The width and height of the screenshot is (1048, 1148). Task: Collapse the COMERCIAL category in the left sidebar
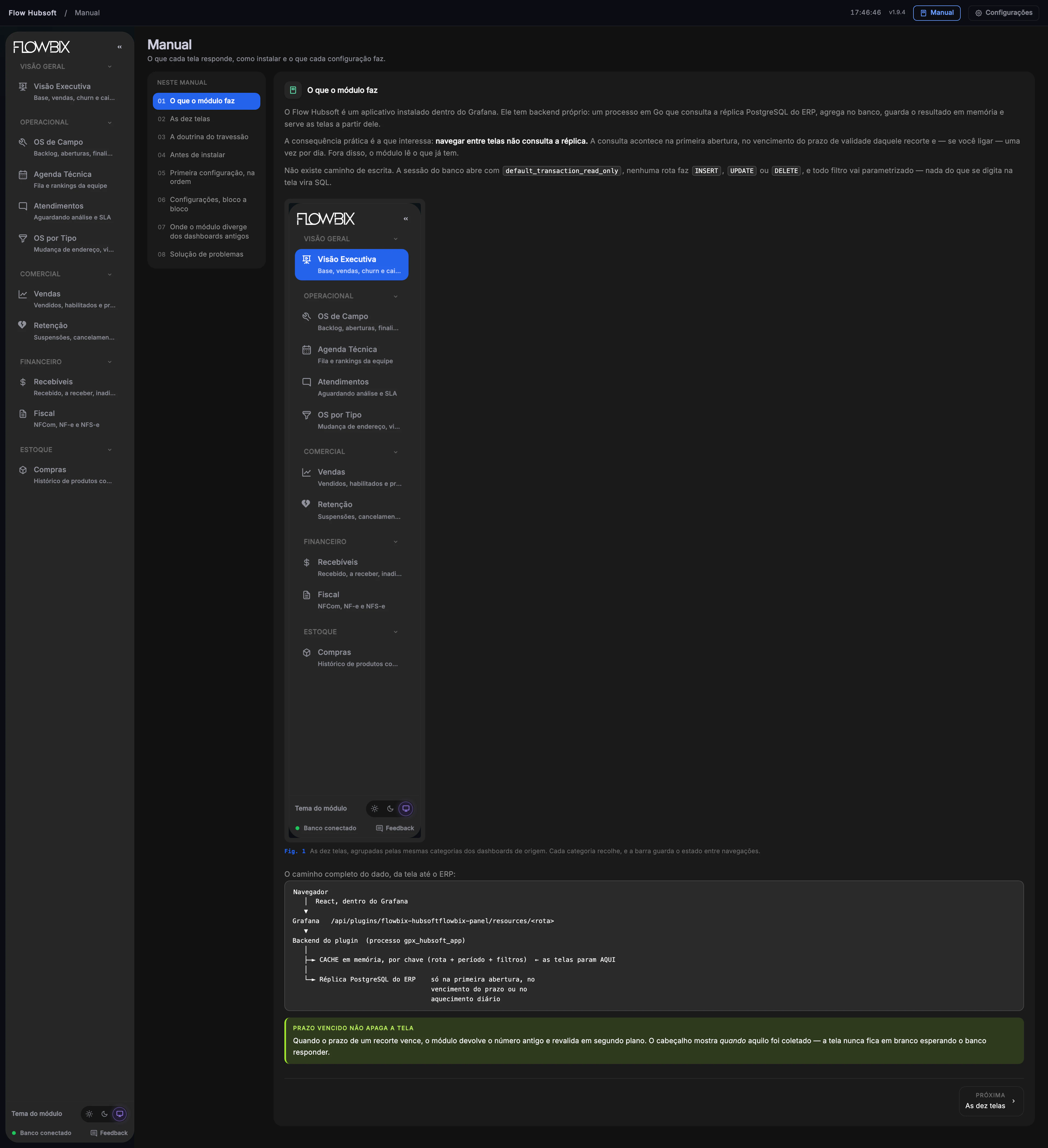click(110, 275)
